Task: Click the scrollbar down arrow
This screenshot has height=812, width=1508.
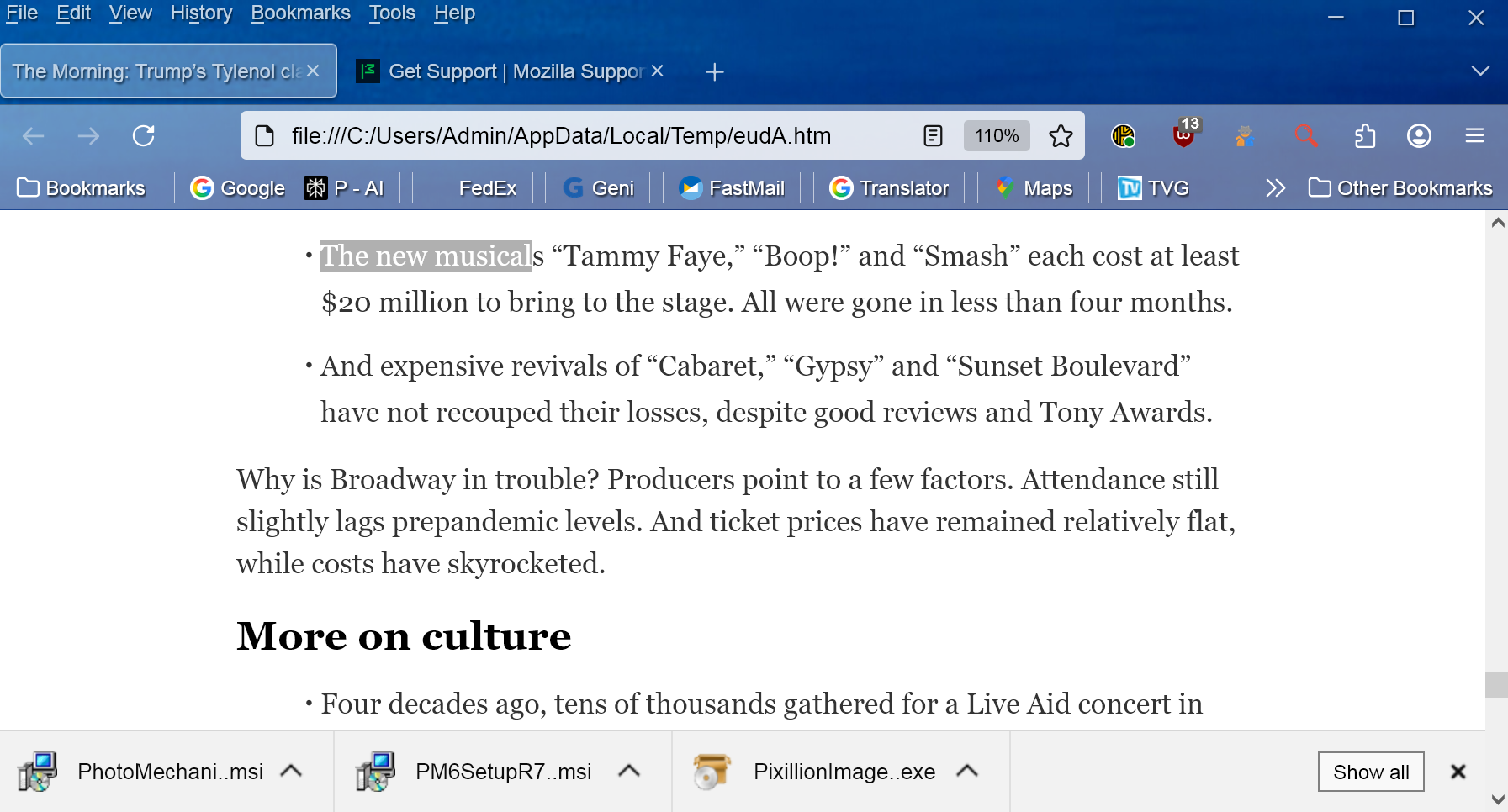Action: 1497,799
